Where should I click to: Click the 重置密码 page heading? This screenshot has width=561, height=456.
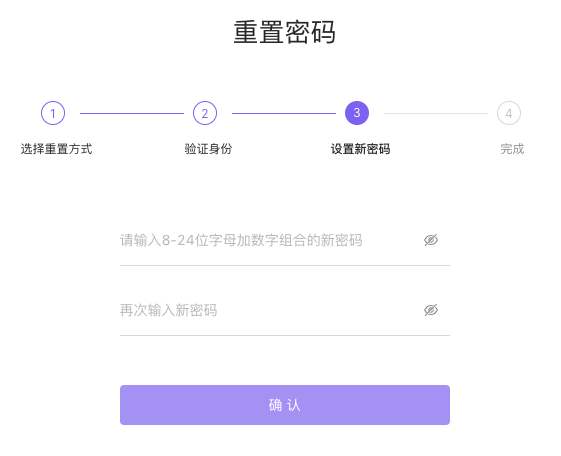click(284, 32)
